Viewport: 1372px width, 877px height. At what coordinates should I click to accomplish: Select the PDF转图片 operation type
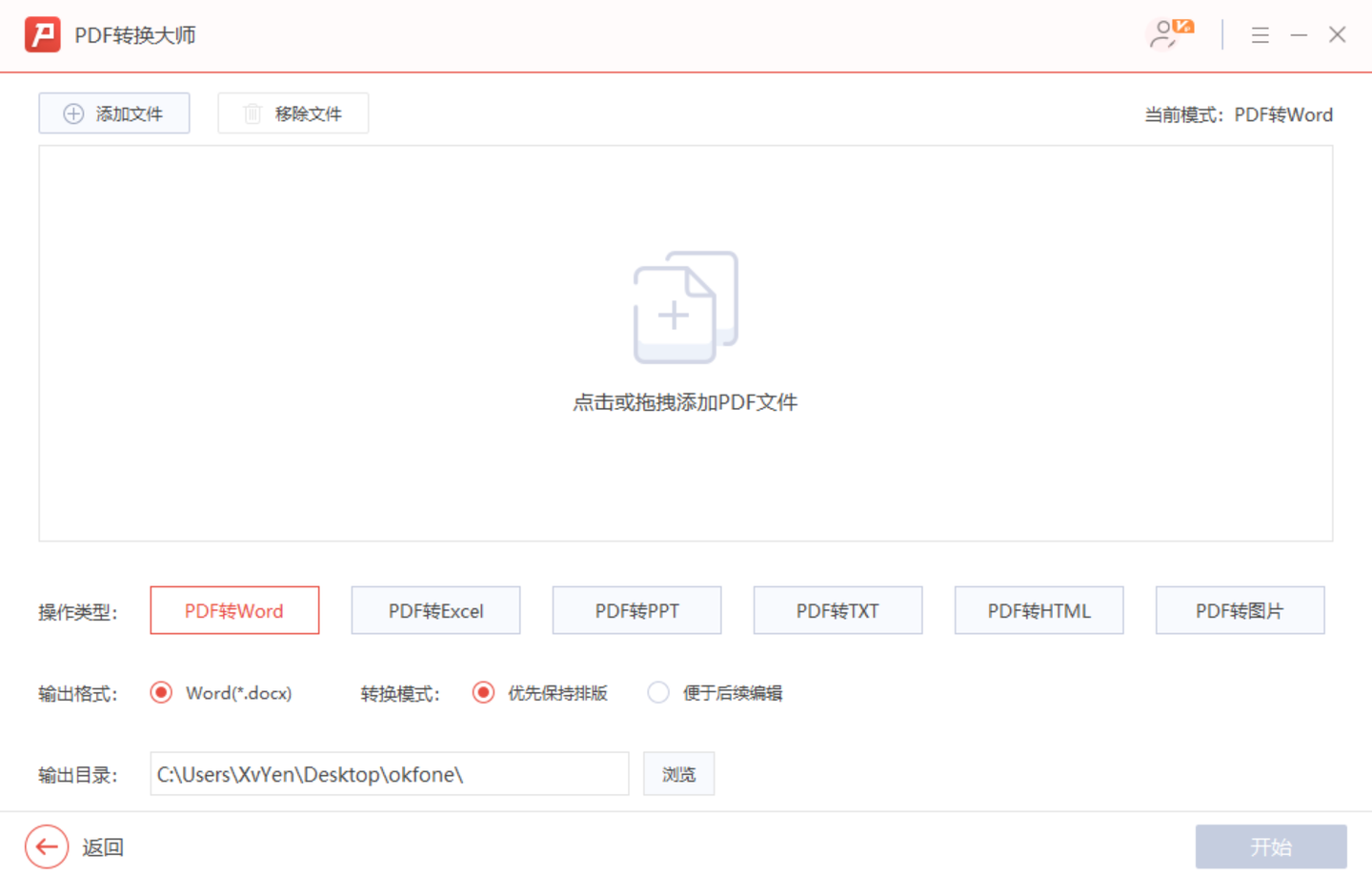coord(1240,610)
